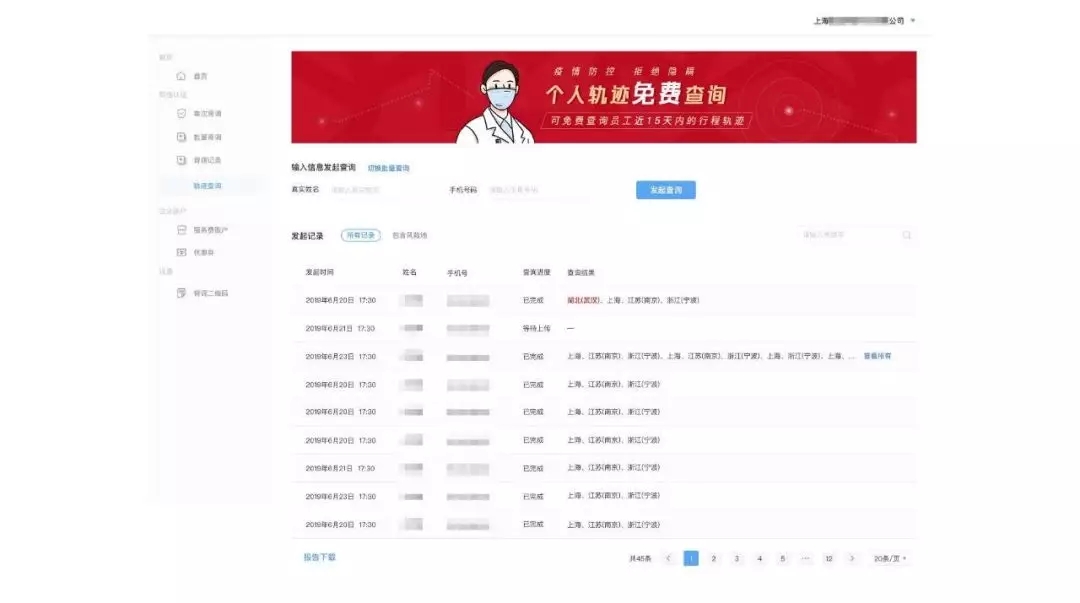
Task: Go to next page arrow
Action: [852, 558]
